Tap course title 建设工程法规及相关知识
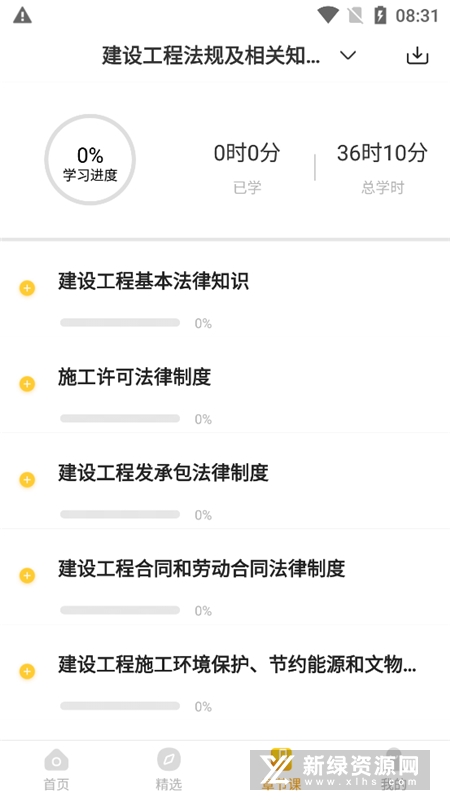This screenshot has width=450, height=800. point(211,55)
